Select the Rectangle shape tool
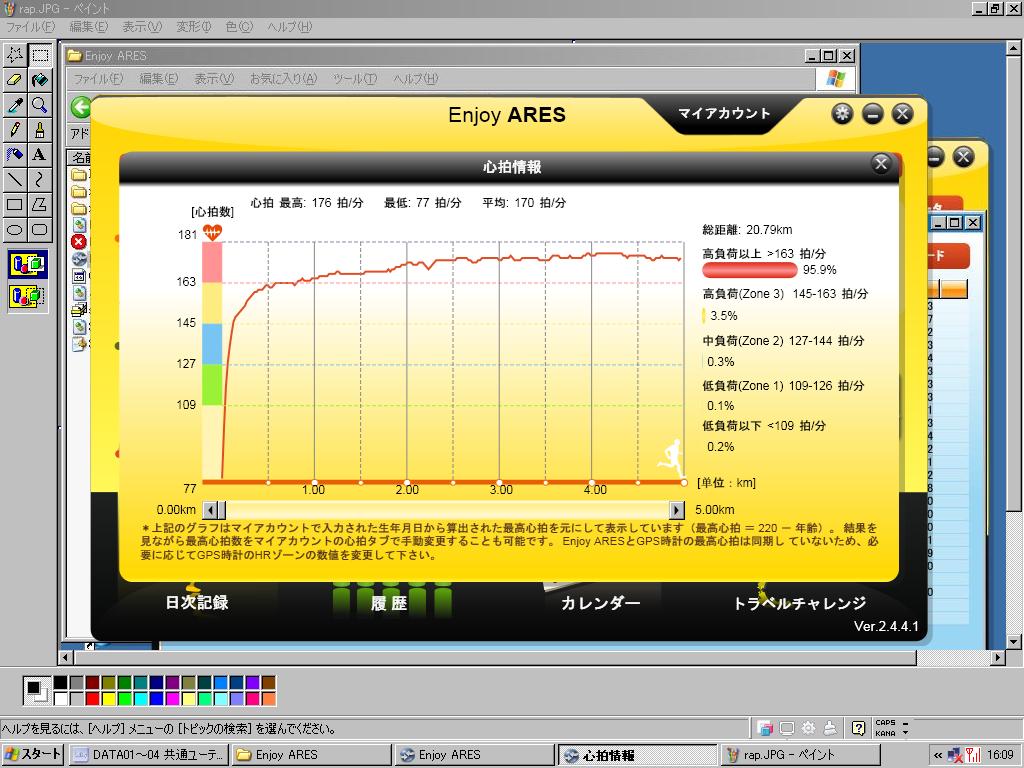1024x768 pixels. point(15,204)
